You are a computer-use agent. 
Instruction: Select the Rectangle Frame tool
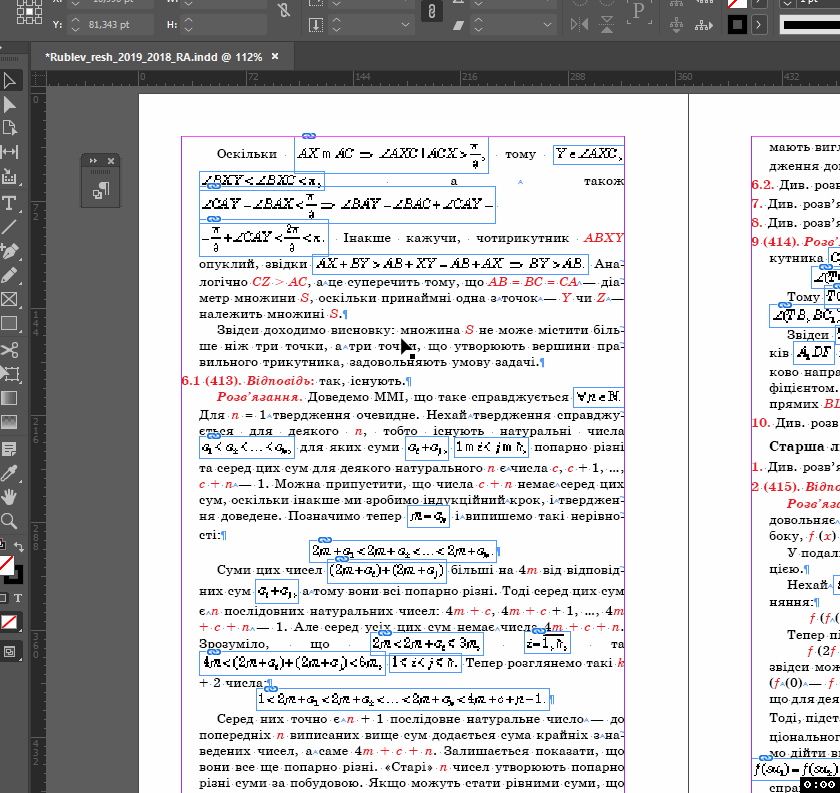(10, 299)
